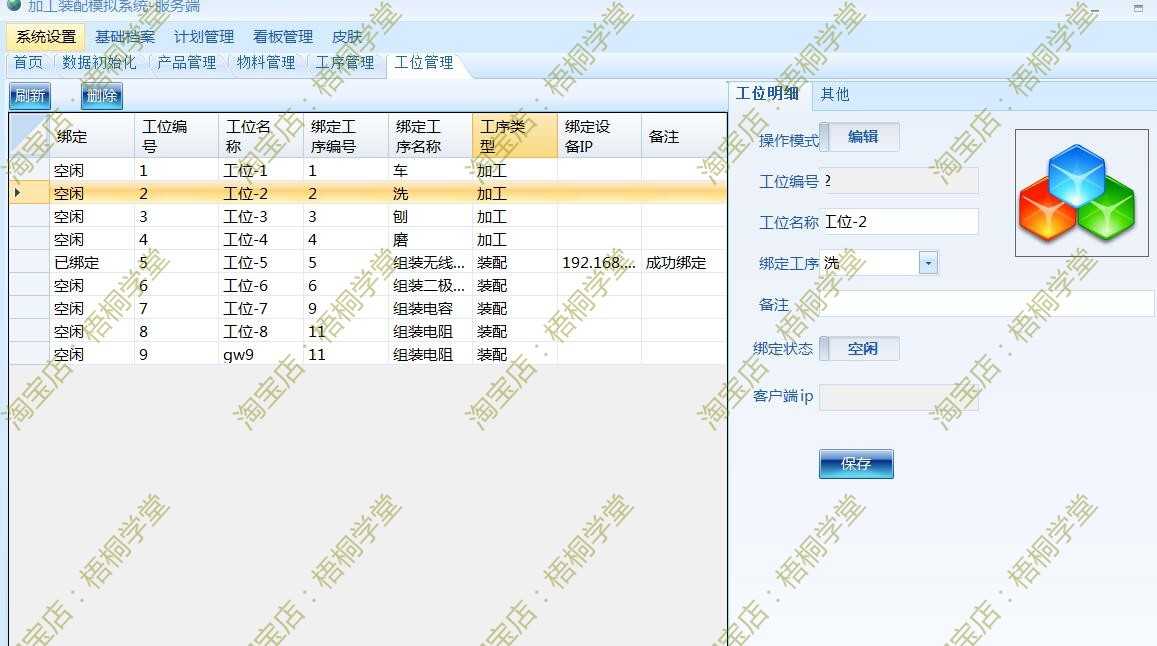Click the 组装电阻 cell in gw9 row
The height and width of the screenshot is (646, 1157).
coord(430,354)
